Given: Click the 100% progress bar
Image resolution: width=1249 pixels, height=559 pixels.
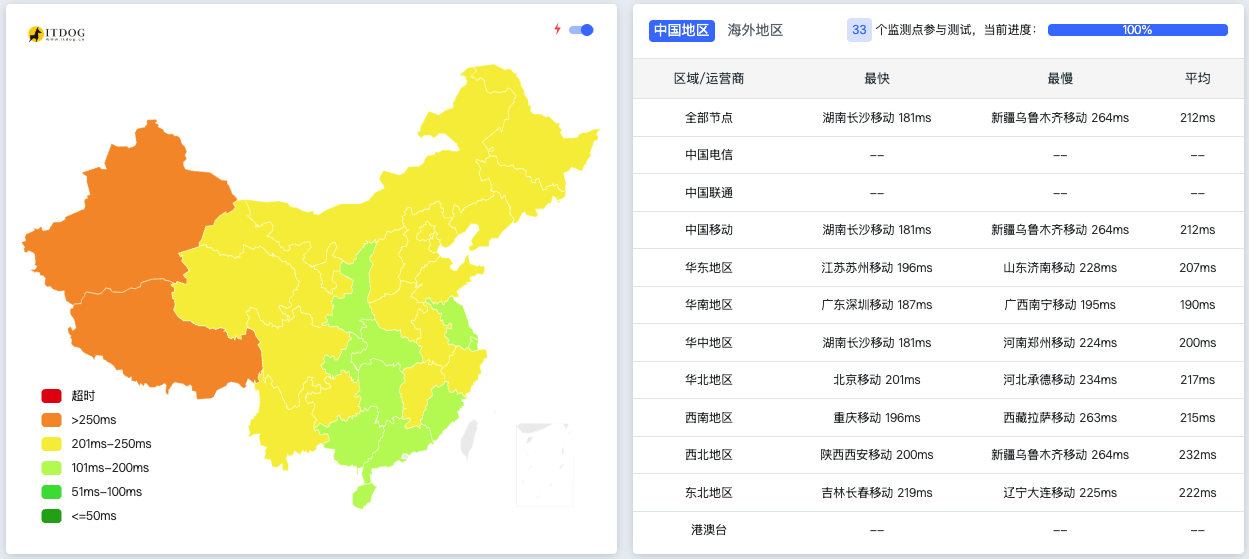Looking at the screenshot, I should coord(1137,30).
